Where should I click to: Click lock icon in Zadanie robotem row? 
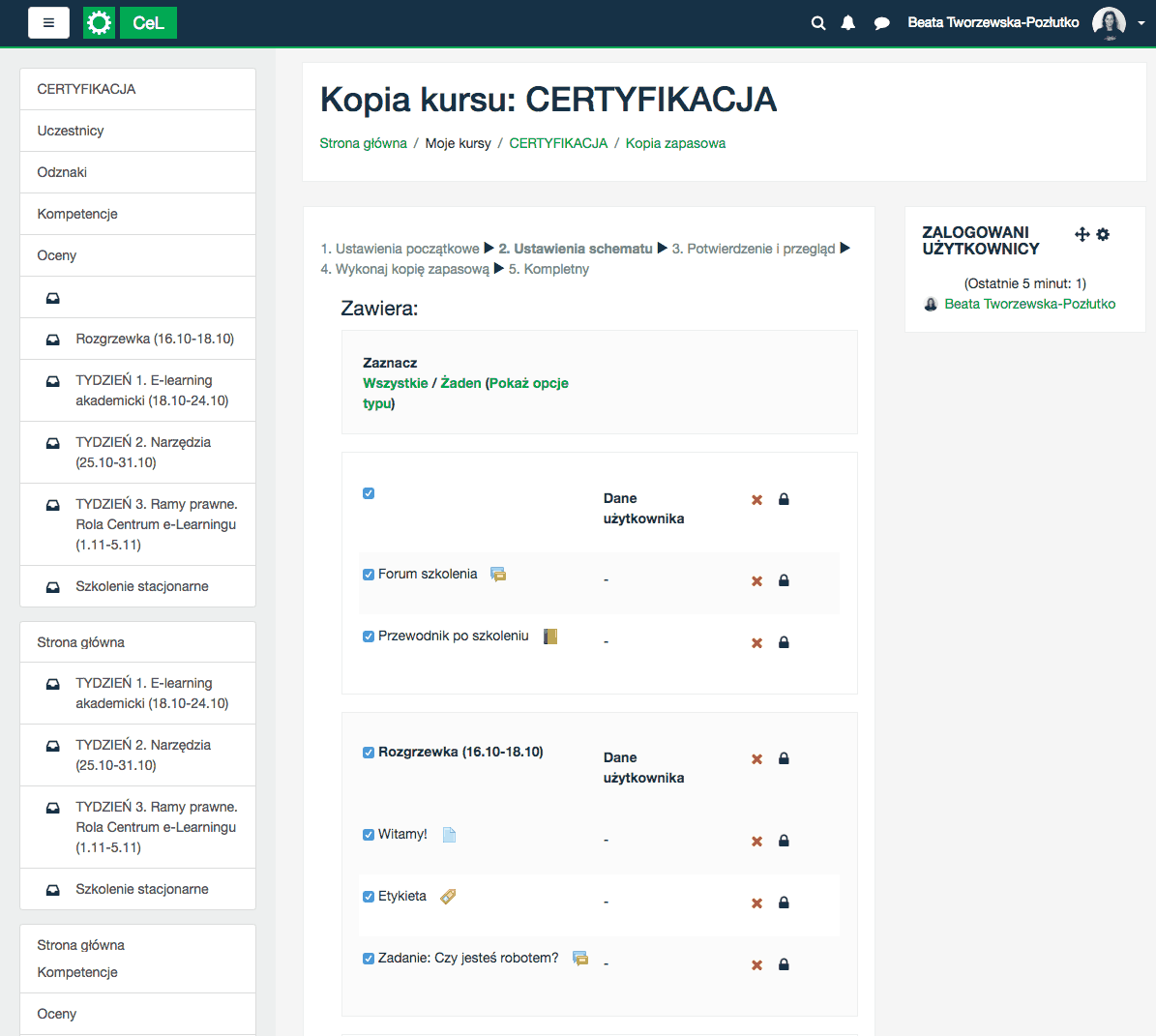[784, 964]
